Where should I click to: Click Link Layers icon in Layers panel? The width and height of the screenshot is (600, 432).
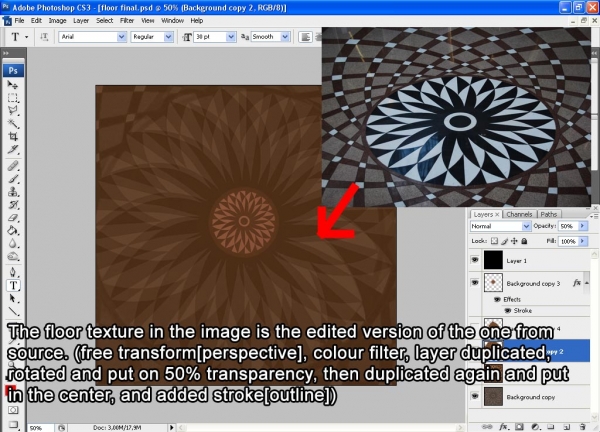[487, 426]
